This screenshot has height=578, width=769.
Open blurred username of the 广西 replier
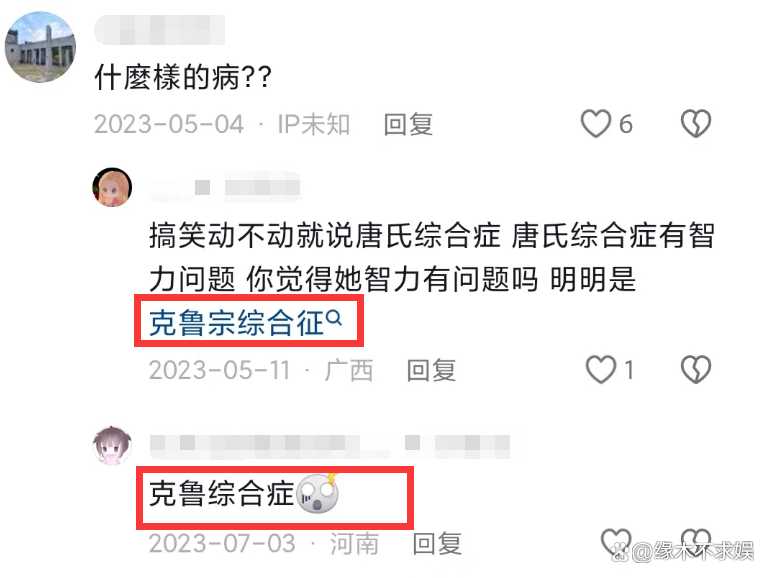tap(225, 187)
